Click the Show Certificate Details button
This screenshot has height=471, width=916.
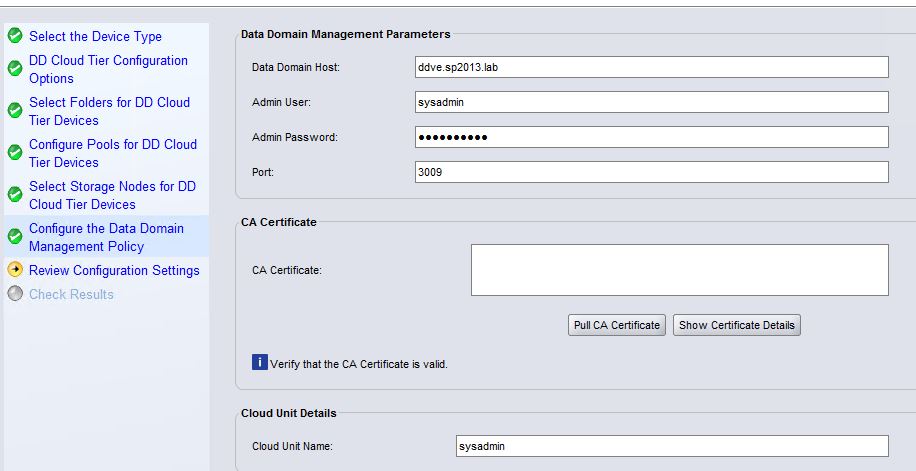[737, 325]
